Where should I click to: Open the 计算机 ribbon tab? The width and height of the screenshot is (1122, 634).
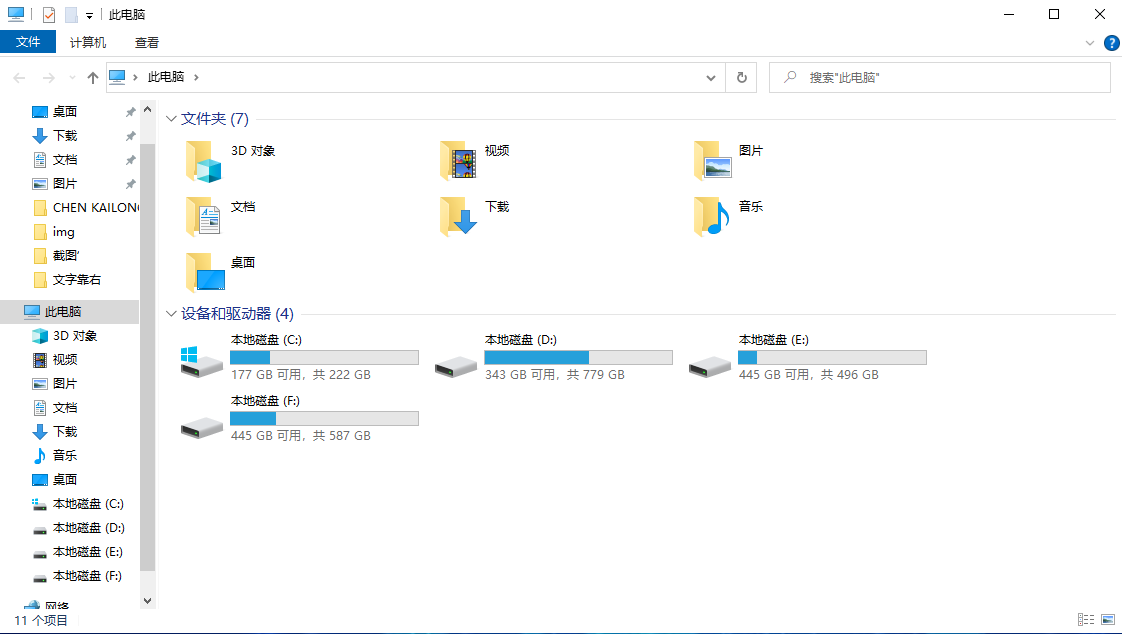[88, 42]
